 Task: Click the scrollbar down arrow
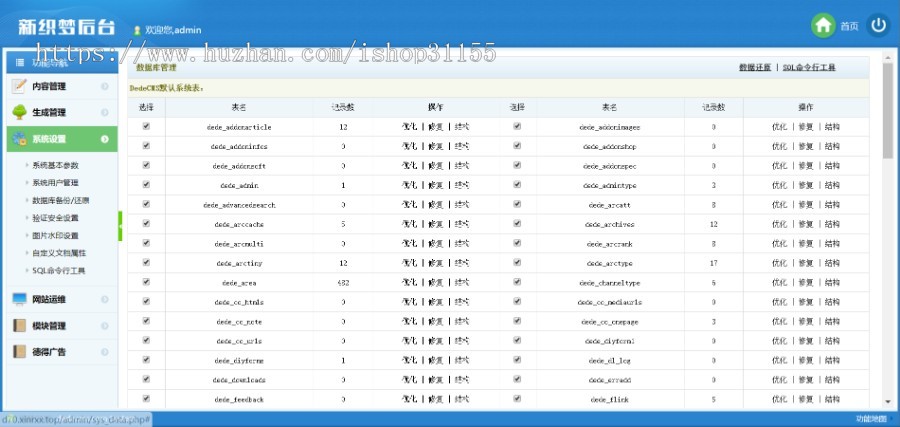click(888, 402)
